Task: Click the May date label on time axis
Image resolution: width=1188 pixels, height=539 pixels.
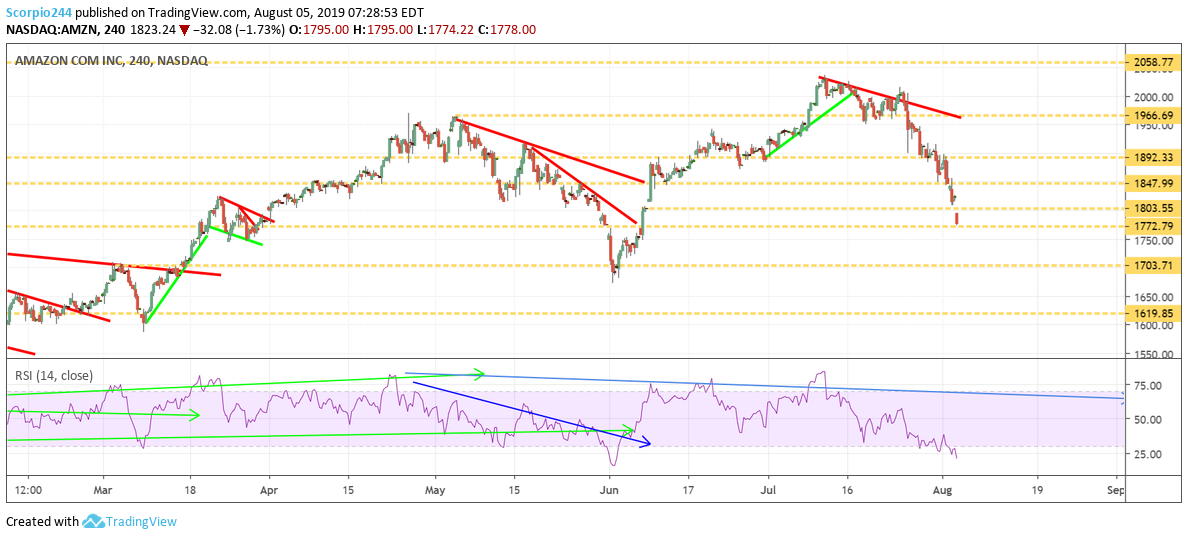Action: [436, 490]
